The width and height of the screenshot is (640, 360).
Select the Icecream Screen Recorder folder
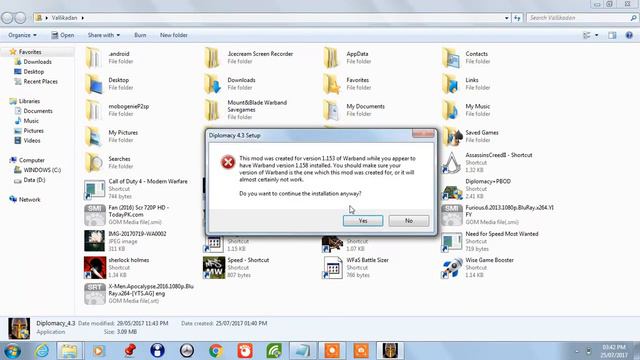[249, 58]
